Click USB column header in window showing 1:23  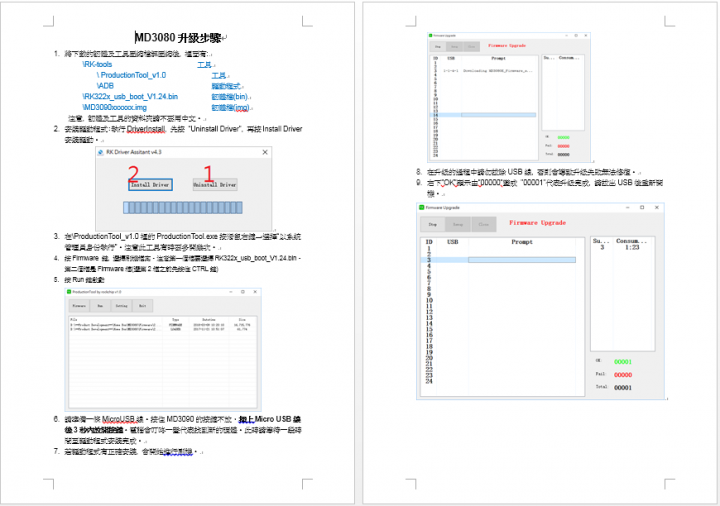(452, 242)
